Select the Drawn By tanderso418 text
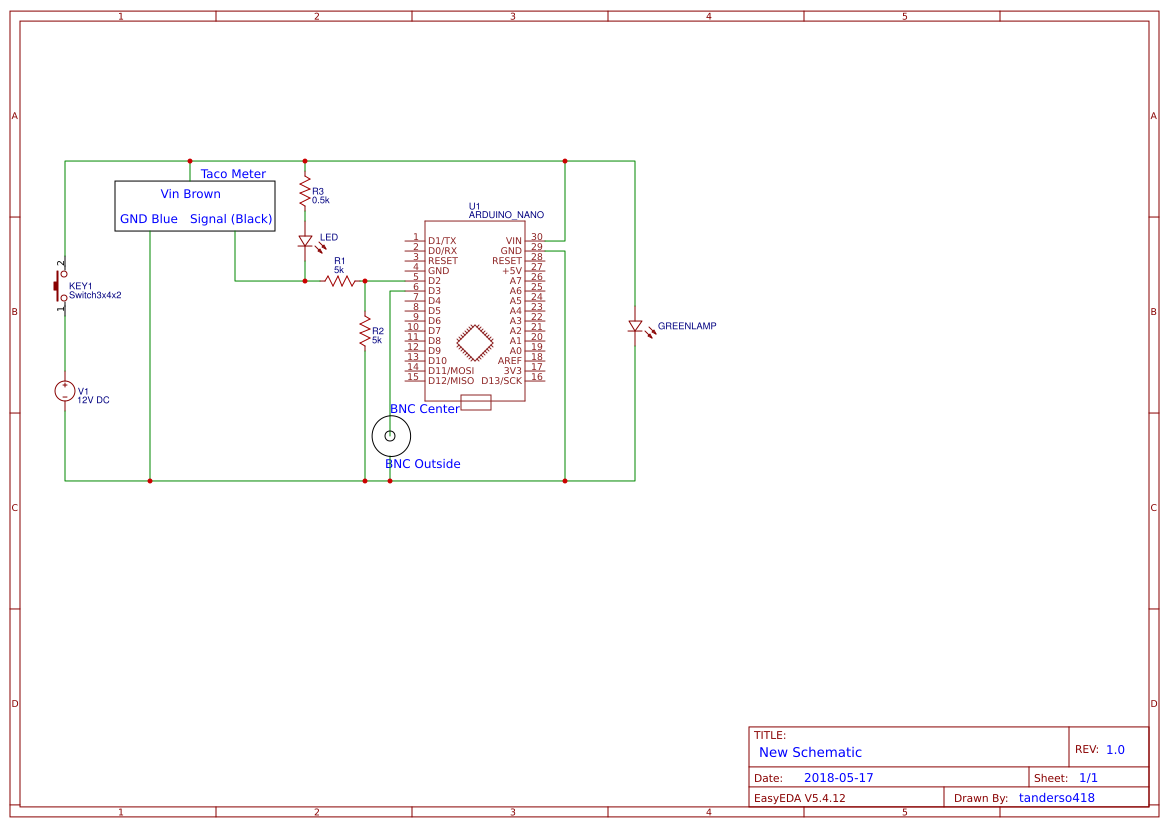Screen dimensions: 1169x827 pyautogui.click(x=1056, y=797)
